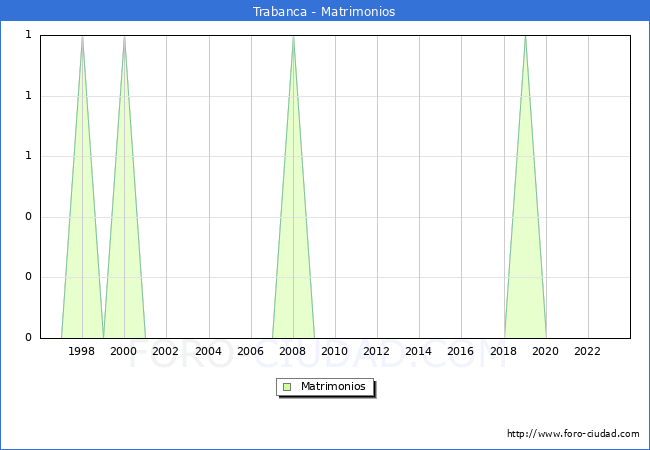This screenshot has width=650, height=450.
Task: Click the 2004 x-axis label
Action: [x=208, y=351]
